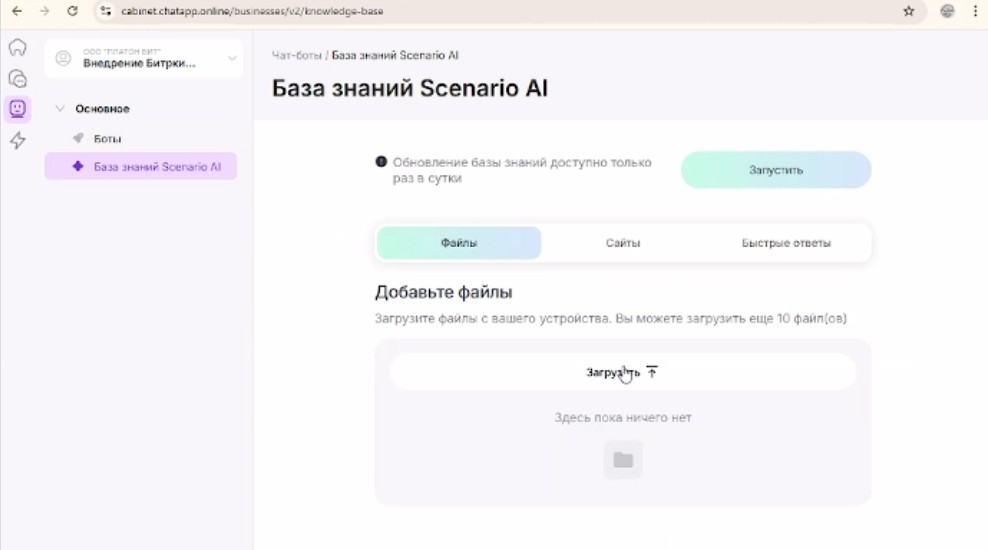Go forward in browser history
Image resolution: width=988 pixels, height=550 pixels.
(44, 11)
